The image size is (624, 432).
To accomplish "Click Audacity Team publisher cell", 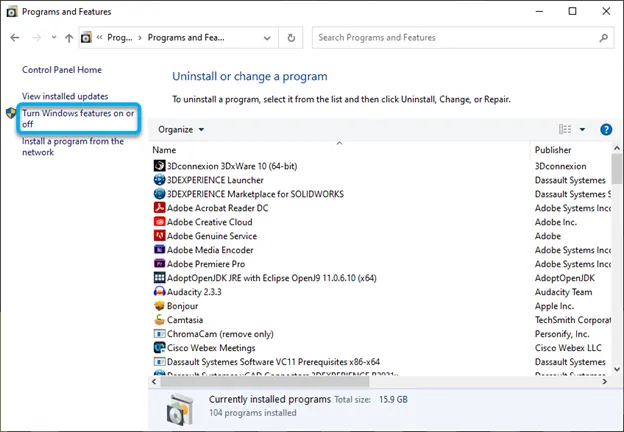I will [563, 292].
